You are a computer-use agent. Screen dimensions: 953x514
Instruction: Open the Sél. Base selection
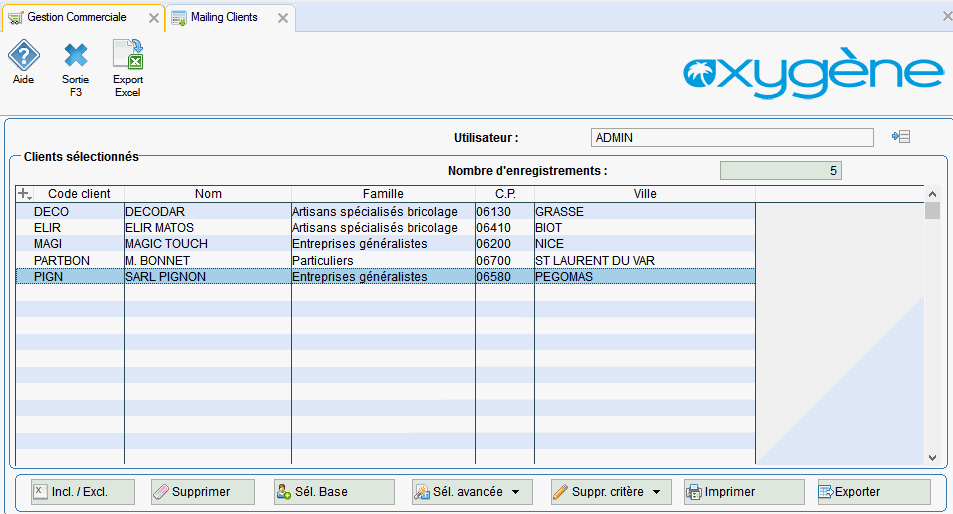335,492
